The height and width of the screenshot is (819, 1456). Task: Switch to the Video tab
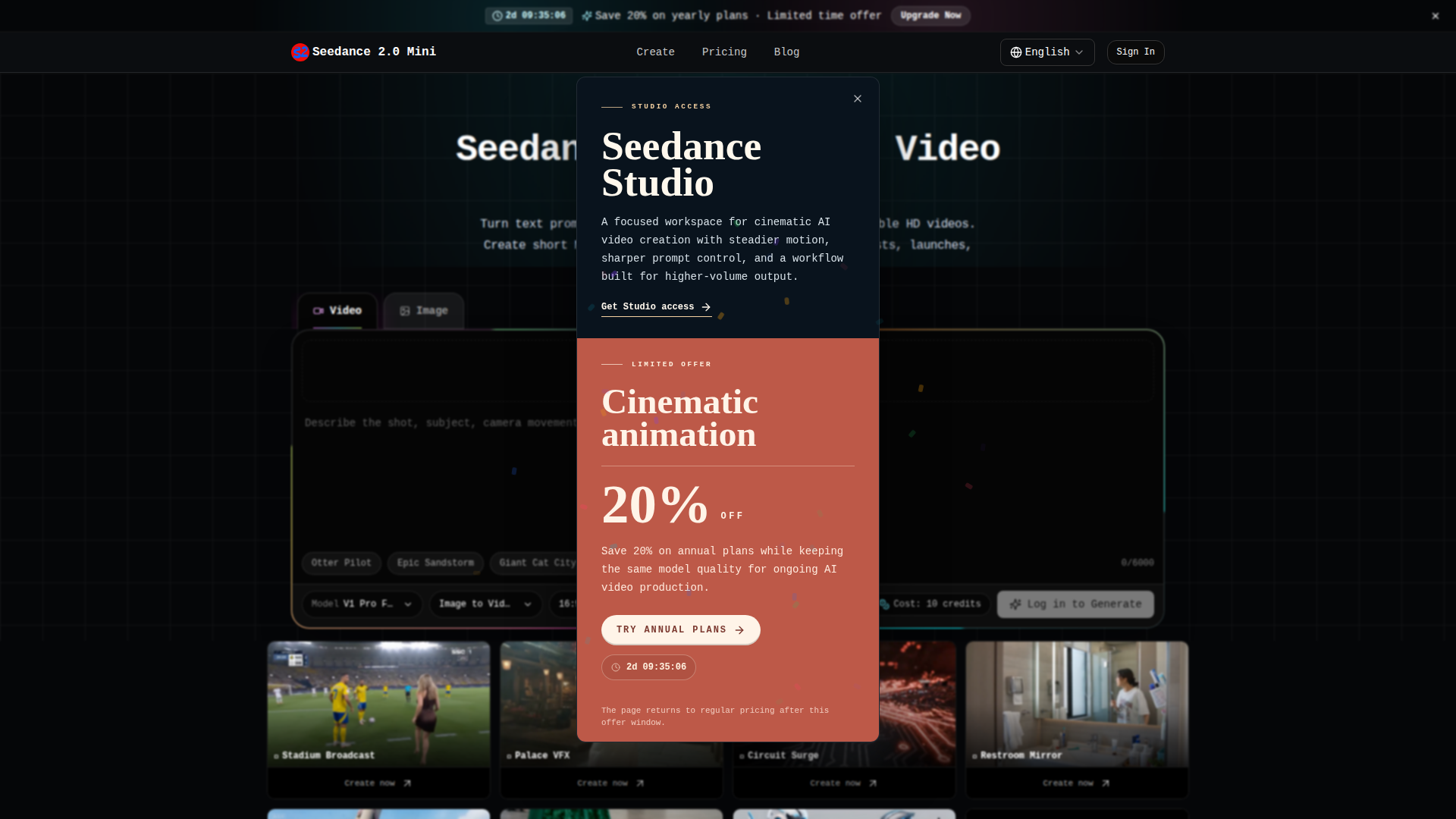tap(337, 311)
